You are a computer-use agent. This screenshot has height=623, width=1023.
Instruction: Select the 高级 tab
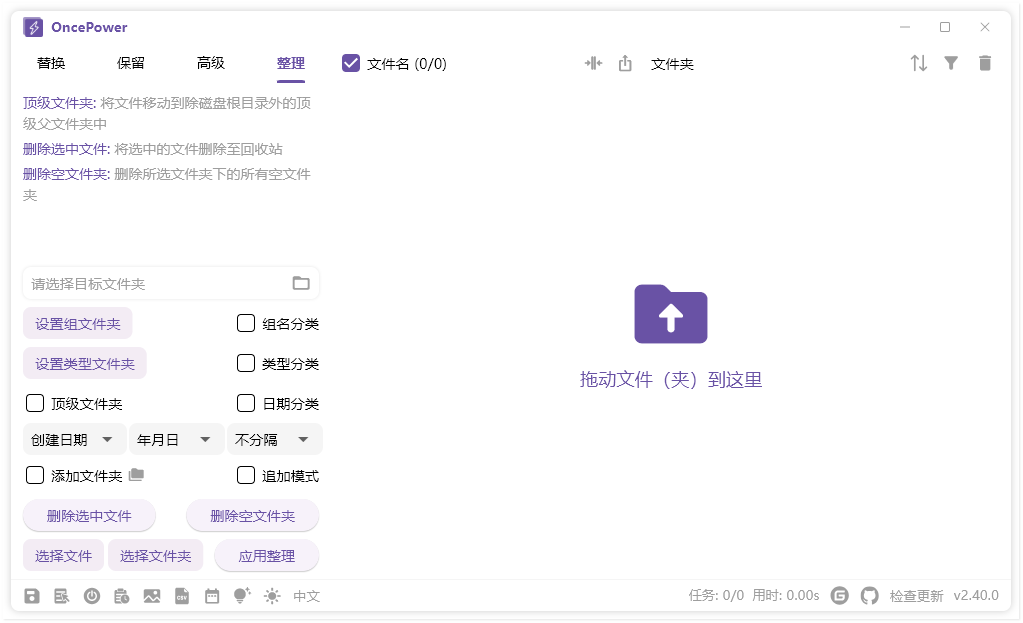coord(210,62)
